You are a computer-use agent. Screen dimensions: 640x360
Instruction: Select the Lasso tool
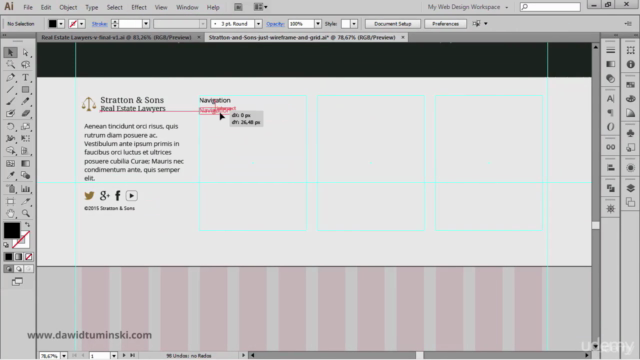pyautogui.click(x=26, y=64)
